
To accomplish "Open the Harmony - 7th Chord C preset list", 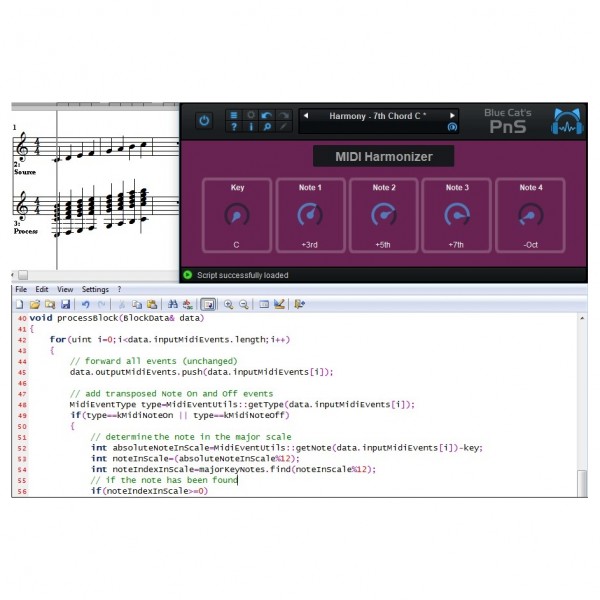I will (378, 116).
